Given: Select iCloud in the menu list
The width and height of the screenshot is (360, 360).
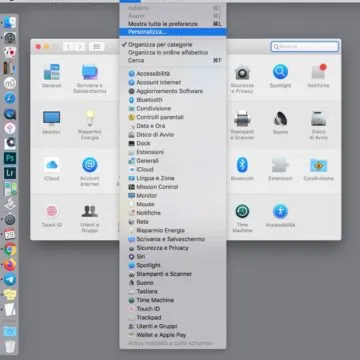Looking at the screenshot, I should click(173, 169).
